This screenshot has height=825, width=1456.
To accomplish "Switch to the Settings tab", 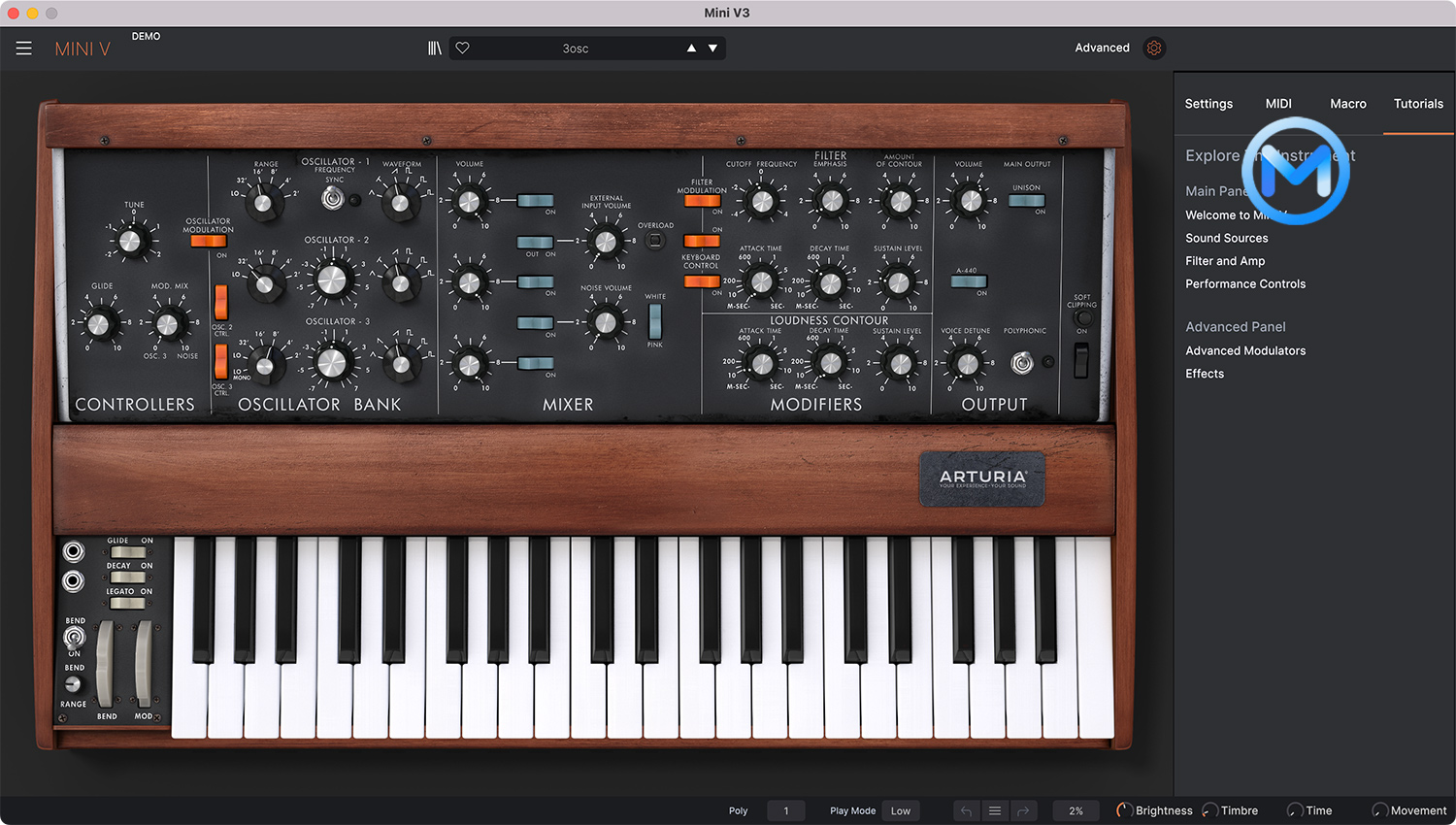I will click(1208, 104).
